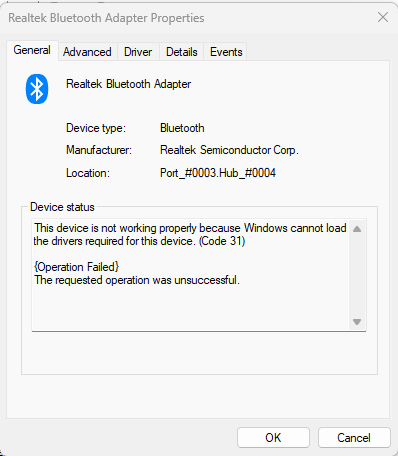Image resolution: width=398 pixels, height=456 pixels.
Task: Click the 'Port_#0003.Hub_#0004' location value
Action: (218, 173)
